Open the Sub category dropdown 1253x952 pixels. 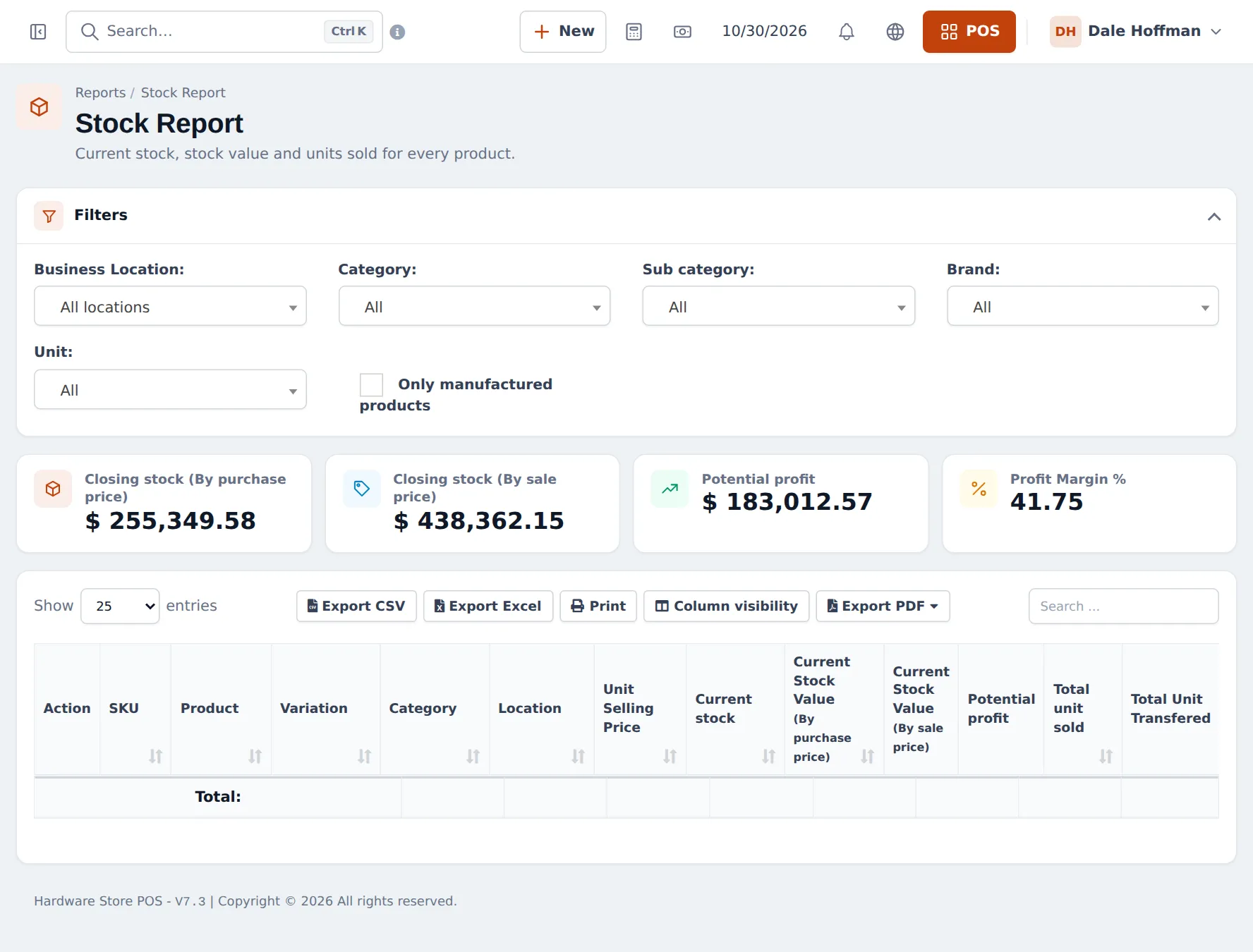(x=778, y=306)
